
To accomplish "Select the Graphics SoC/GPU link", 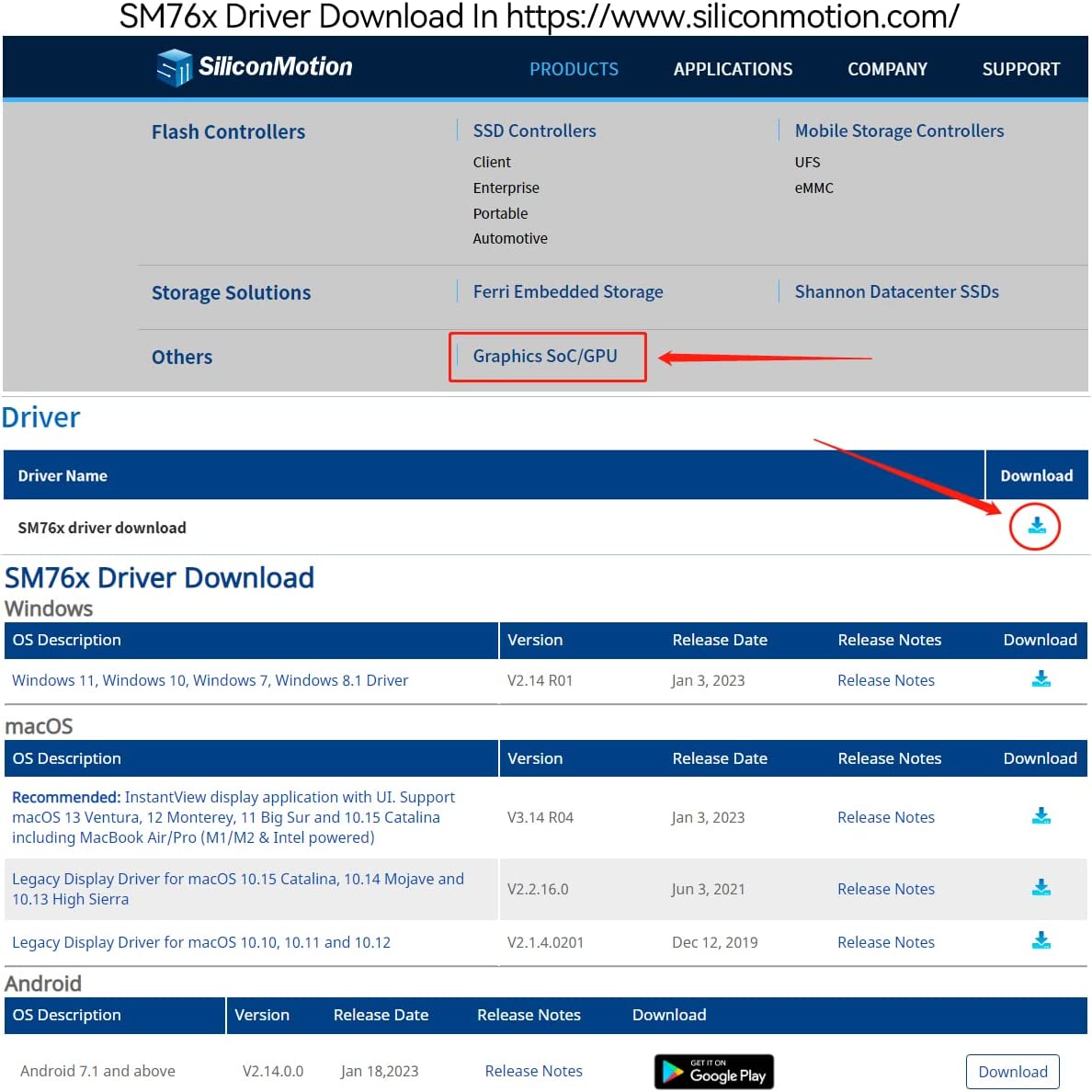I will point(545,357).
